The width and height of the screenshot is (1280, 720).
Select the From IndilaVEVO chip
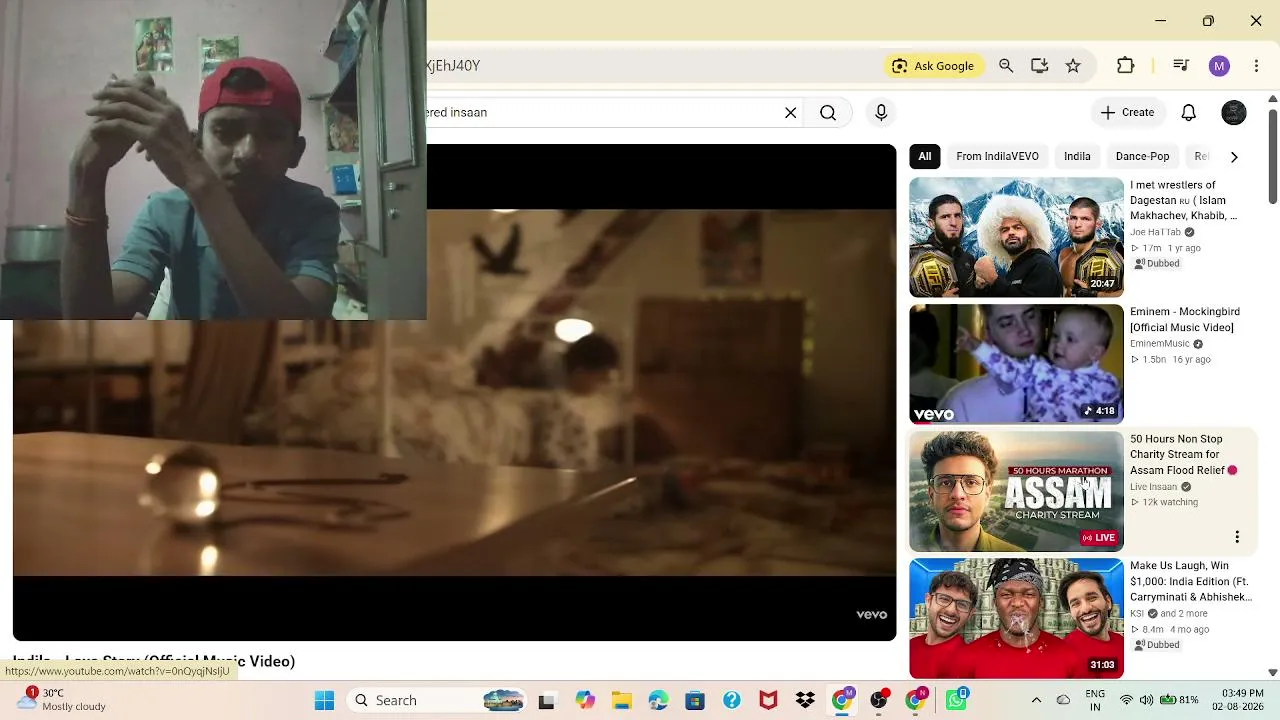click(x=997, y=156)
